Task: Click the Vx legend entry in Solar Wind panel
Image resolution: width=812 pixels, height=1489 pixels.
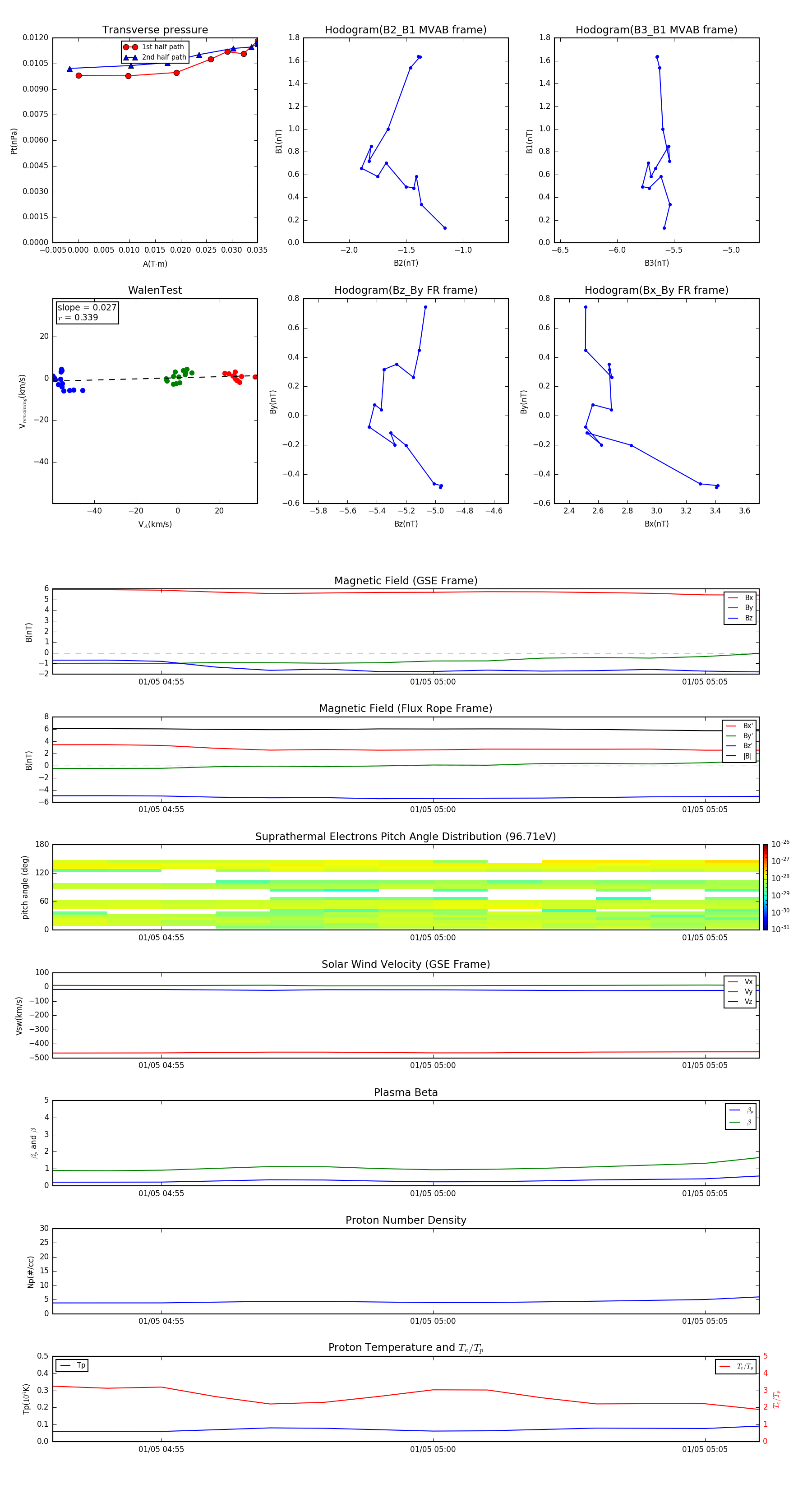Action: 740,981
